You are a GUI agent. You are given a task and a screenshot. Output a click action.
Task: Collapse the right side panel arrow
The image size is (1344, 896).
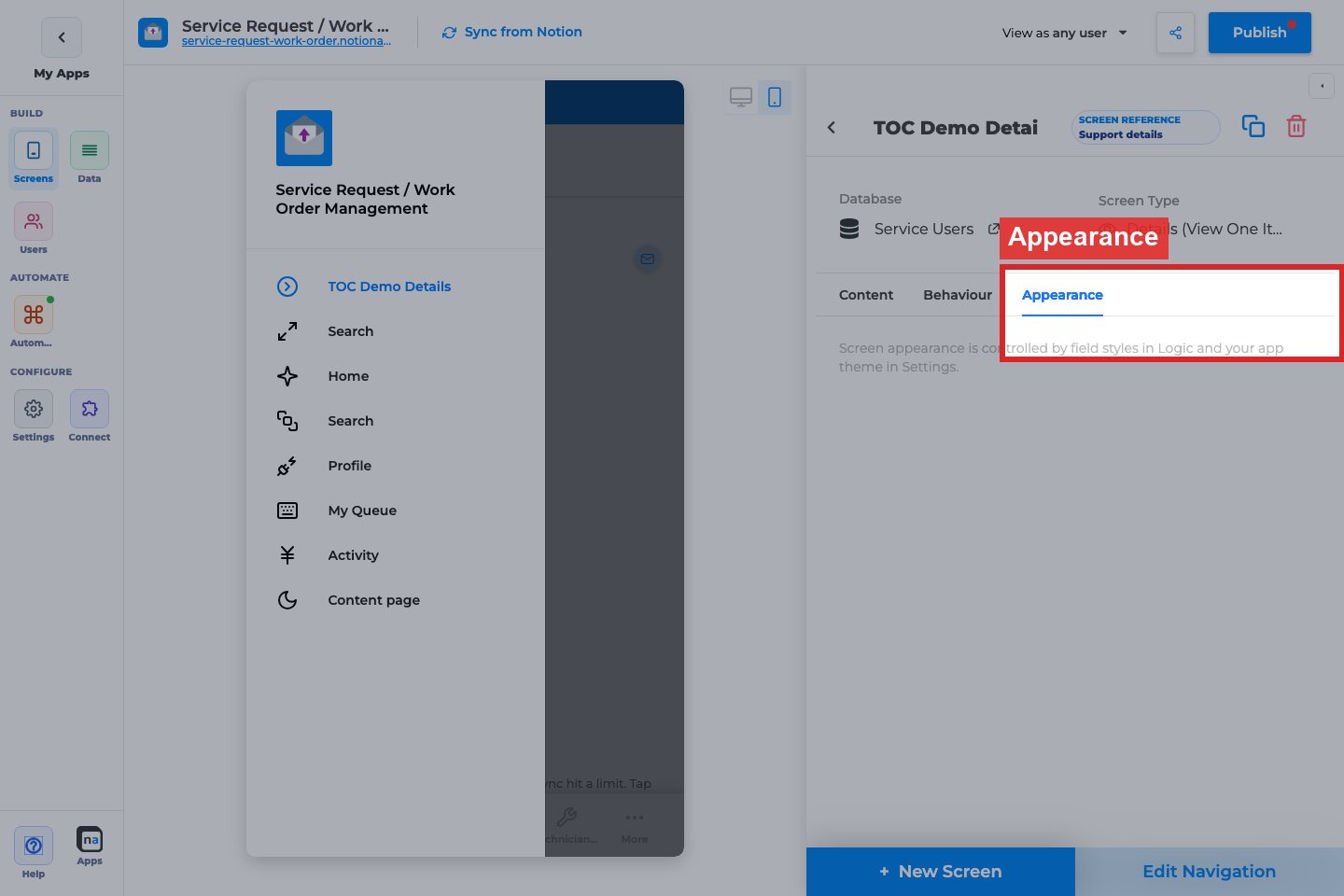(1322, 86)
